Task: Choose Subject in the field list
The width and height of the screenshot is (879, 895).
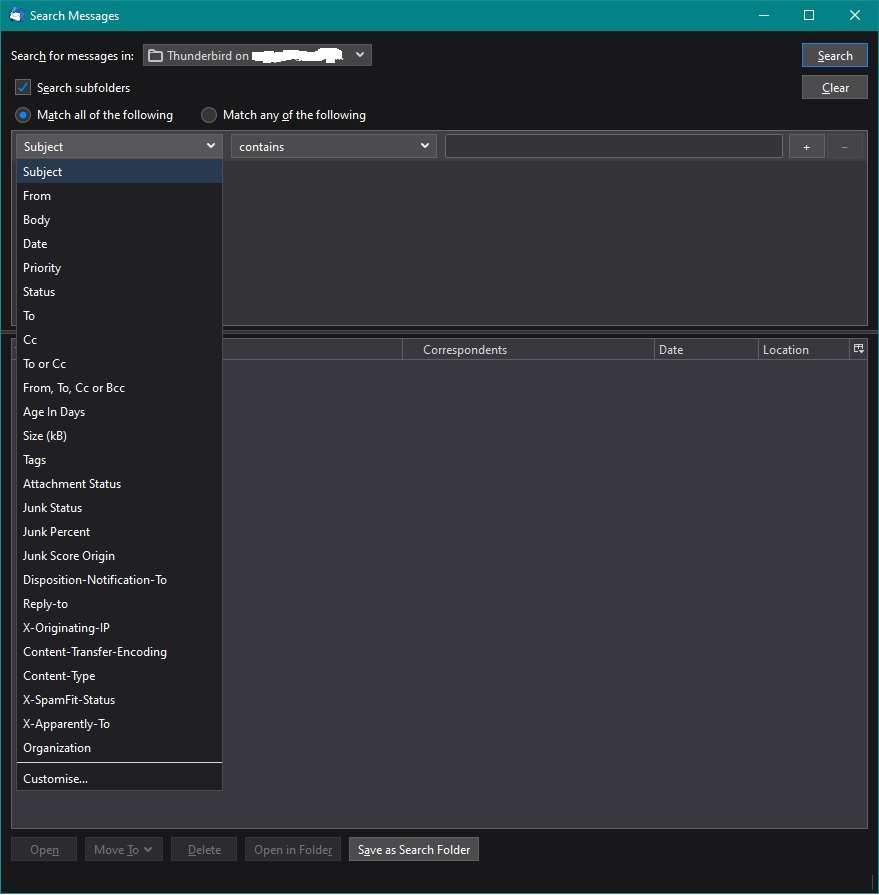Action: click(x=119, y=171)
